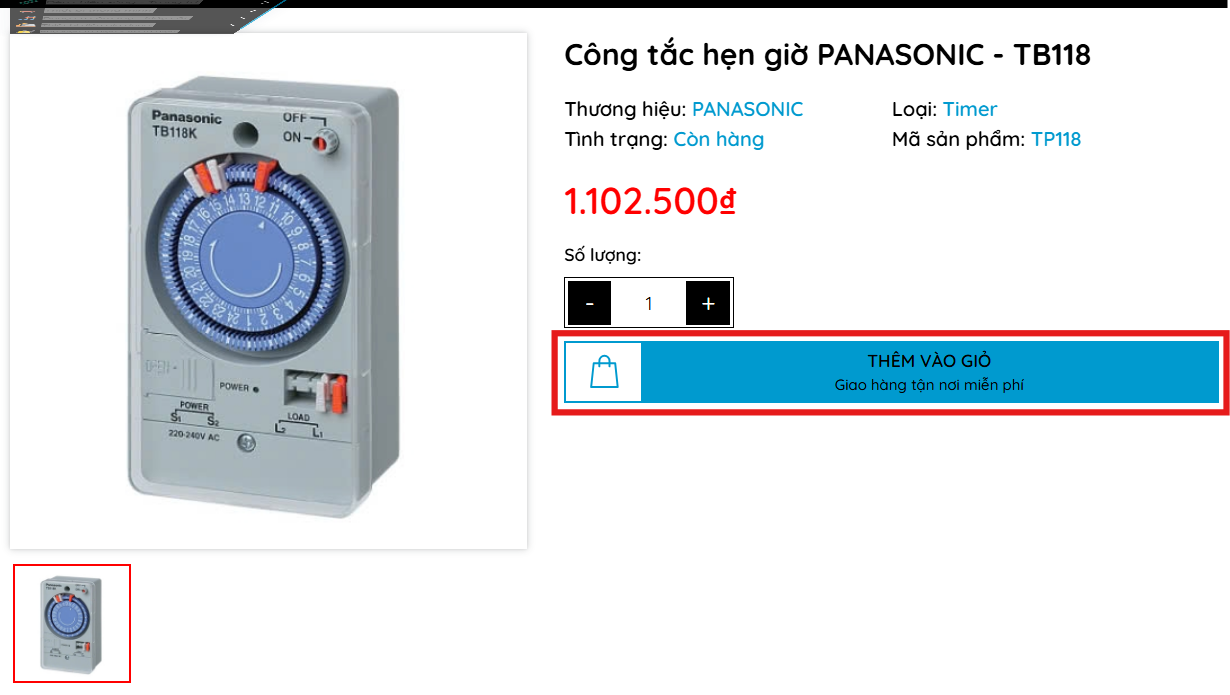
Task: Increase quantity with the plus button
Action: coord(708,303)
